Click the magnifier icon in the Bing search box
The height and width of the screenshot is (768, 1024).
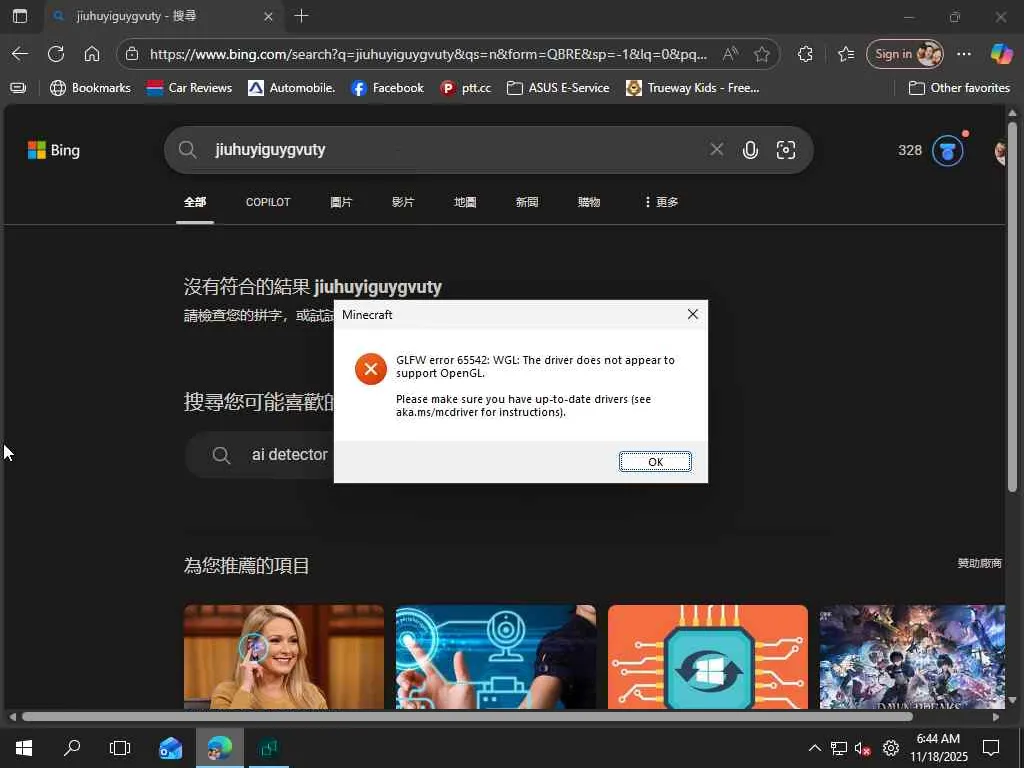pos(187,150)
